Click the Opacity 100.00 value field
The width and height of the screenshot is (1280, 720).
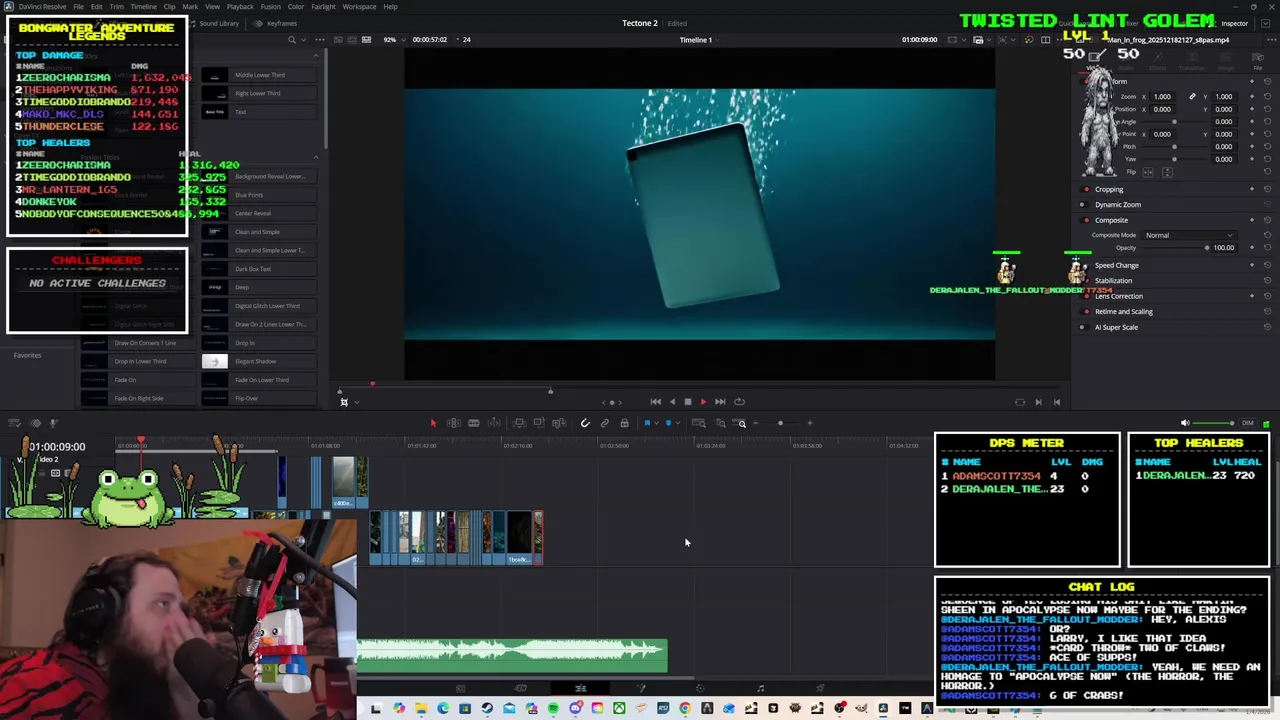click(x=1224, y=248)
